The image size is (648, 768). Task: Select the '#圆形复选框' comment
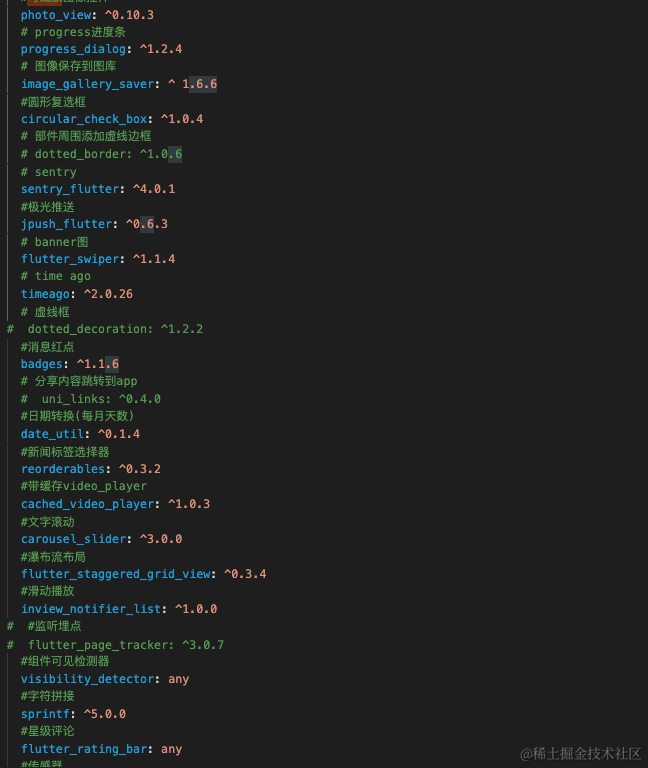[53, 102]
